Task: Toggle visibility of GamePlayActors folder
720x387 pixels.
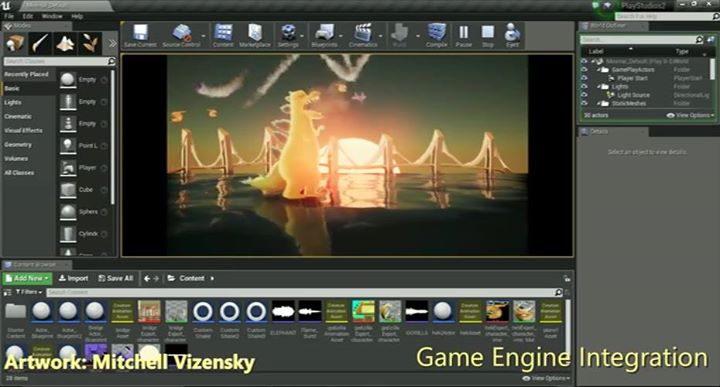Action: 584,70
